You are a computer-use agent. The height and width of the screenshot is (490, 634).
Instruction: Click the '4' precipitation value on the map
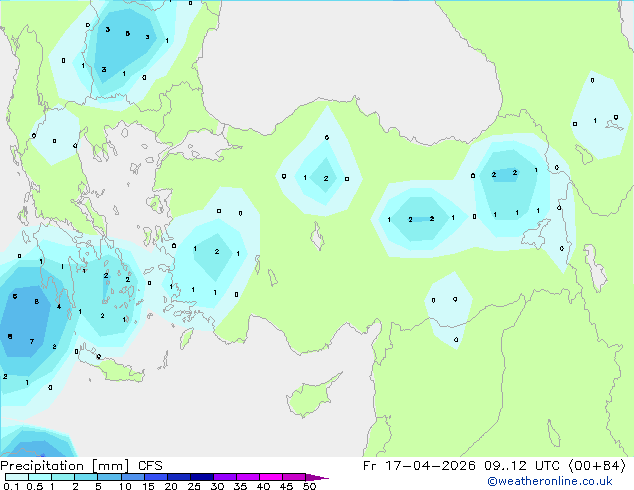pos(59,306)
